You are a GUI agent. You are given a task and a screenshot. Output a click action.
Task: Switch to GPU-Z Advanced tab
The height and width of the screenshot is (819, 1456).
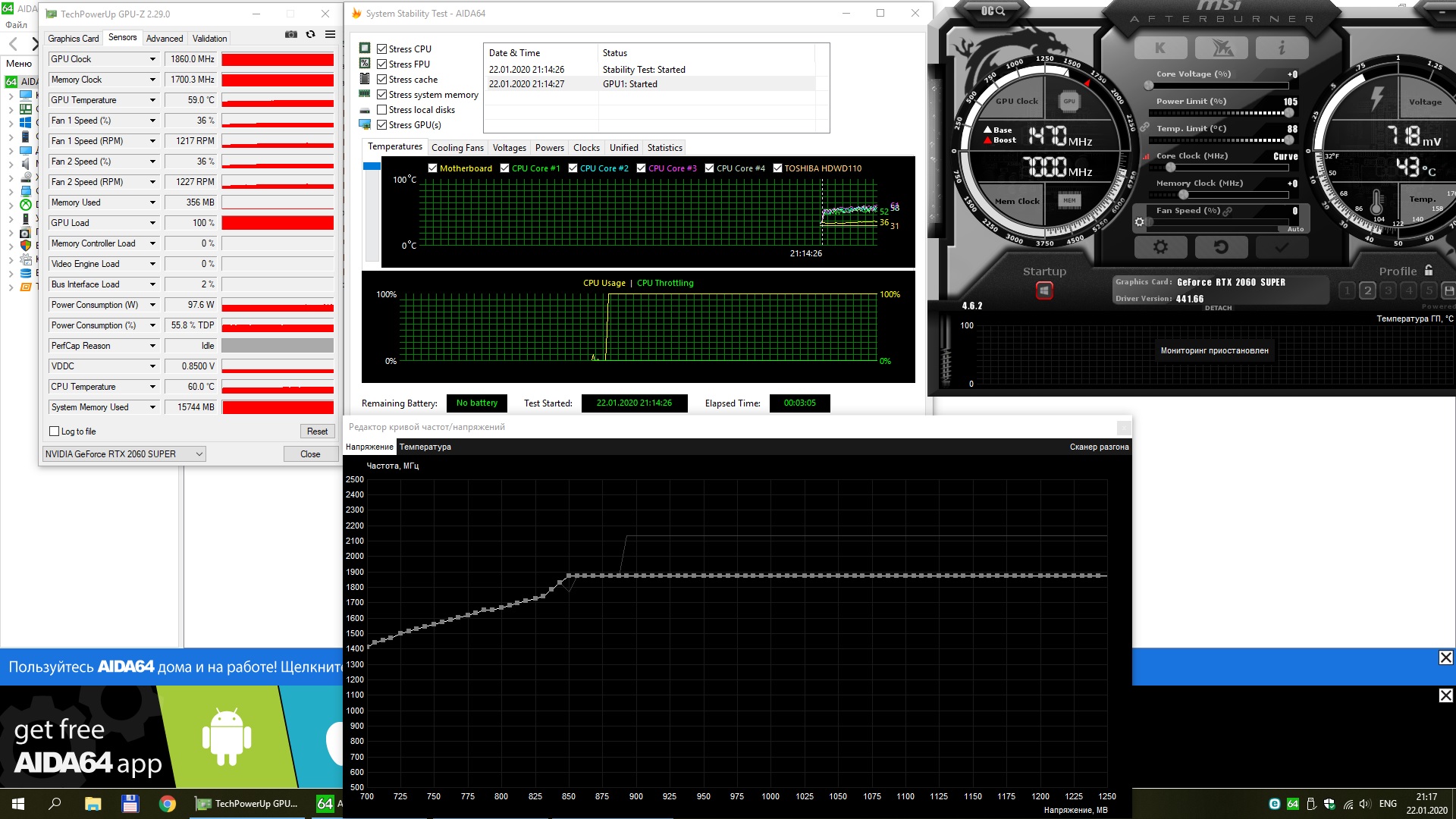(165, 39)
